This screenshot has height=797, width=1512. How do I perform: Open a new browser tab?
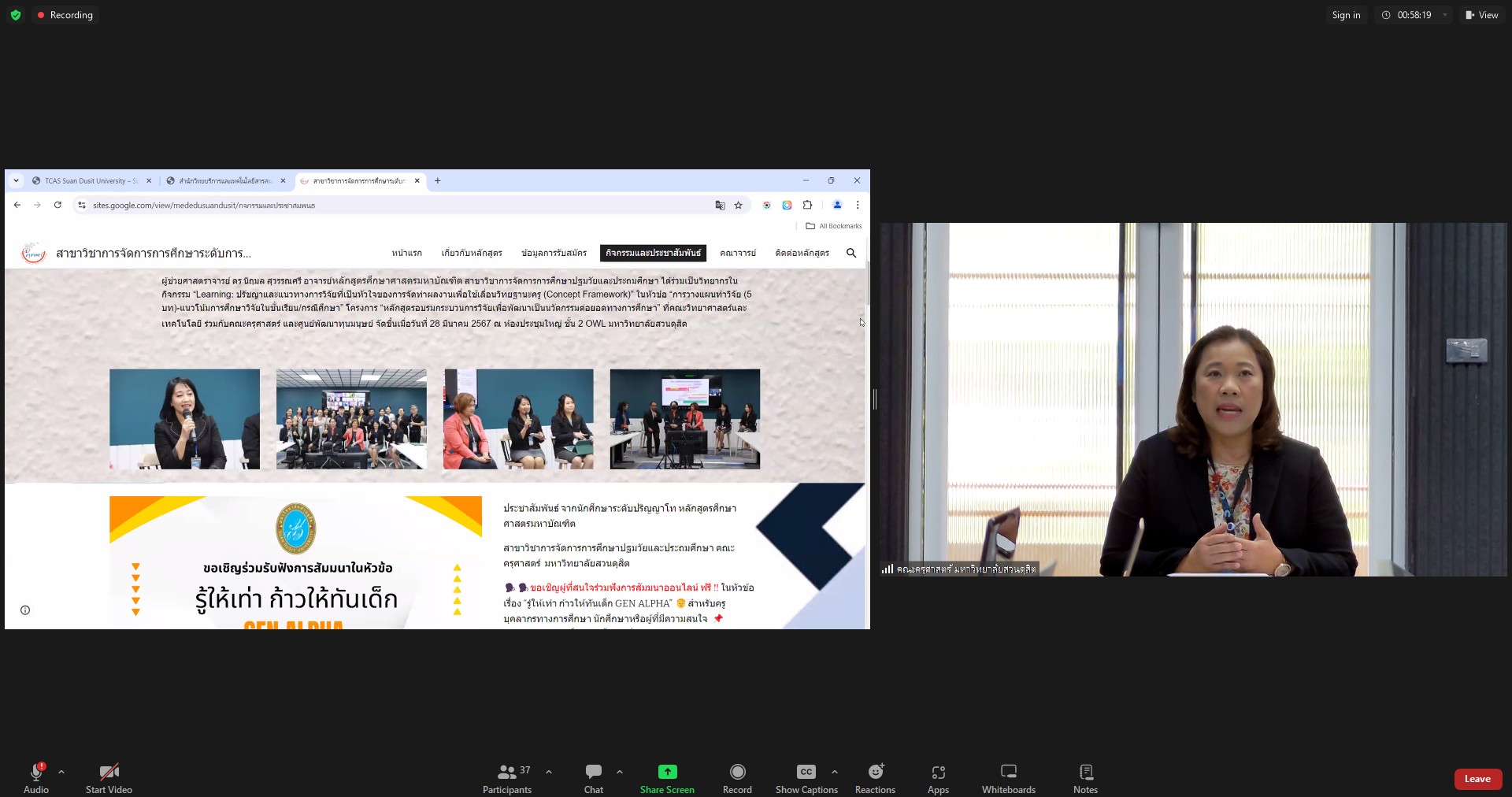point(438,181)
